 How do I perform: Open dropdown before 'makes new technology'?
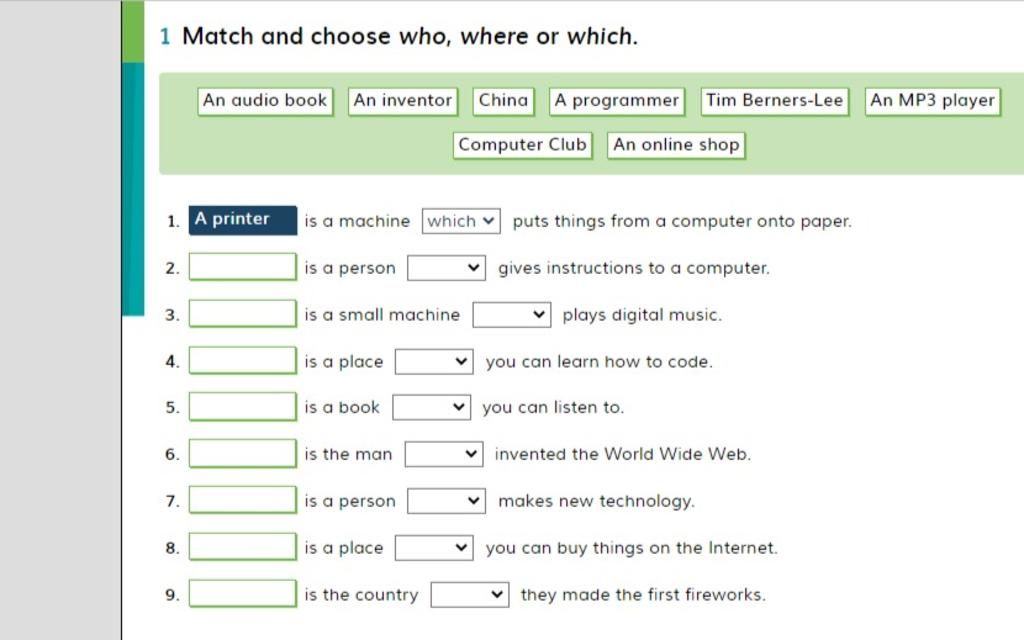[447, 501]
